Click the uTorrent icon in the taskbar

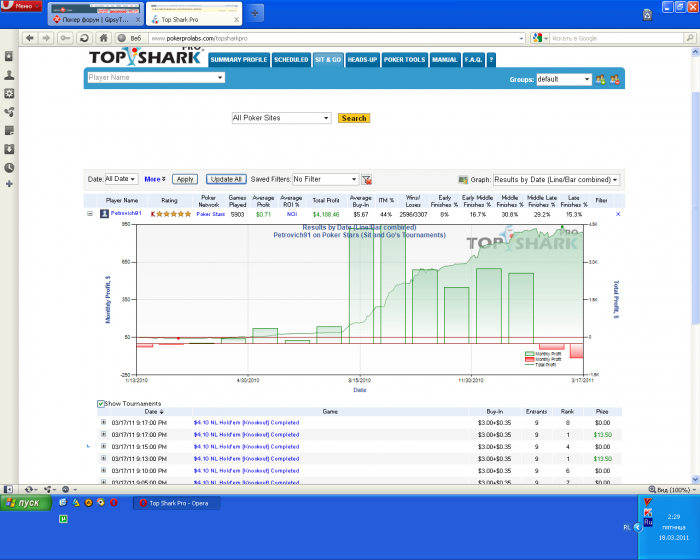[63, 519]
